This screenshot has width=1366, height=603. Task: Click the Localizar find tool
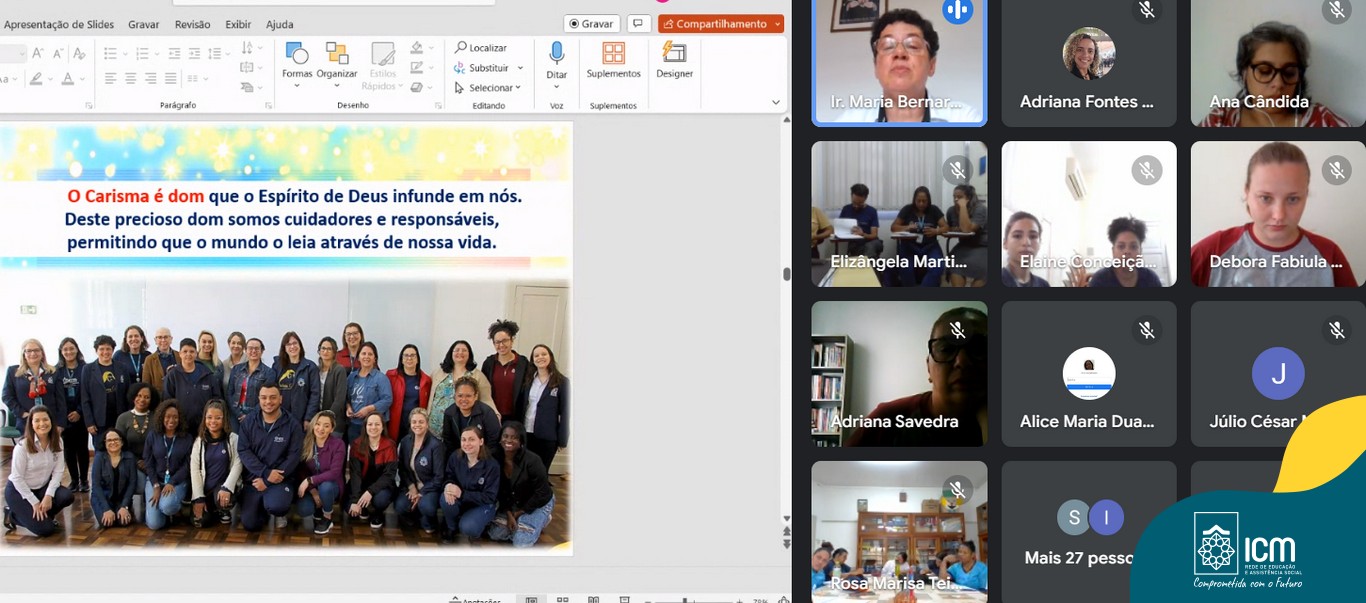[481, 47]
